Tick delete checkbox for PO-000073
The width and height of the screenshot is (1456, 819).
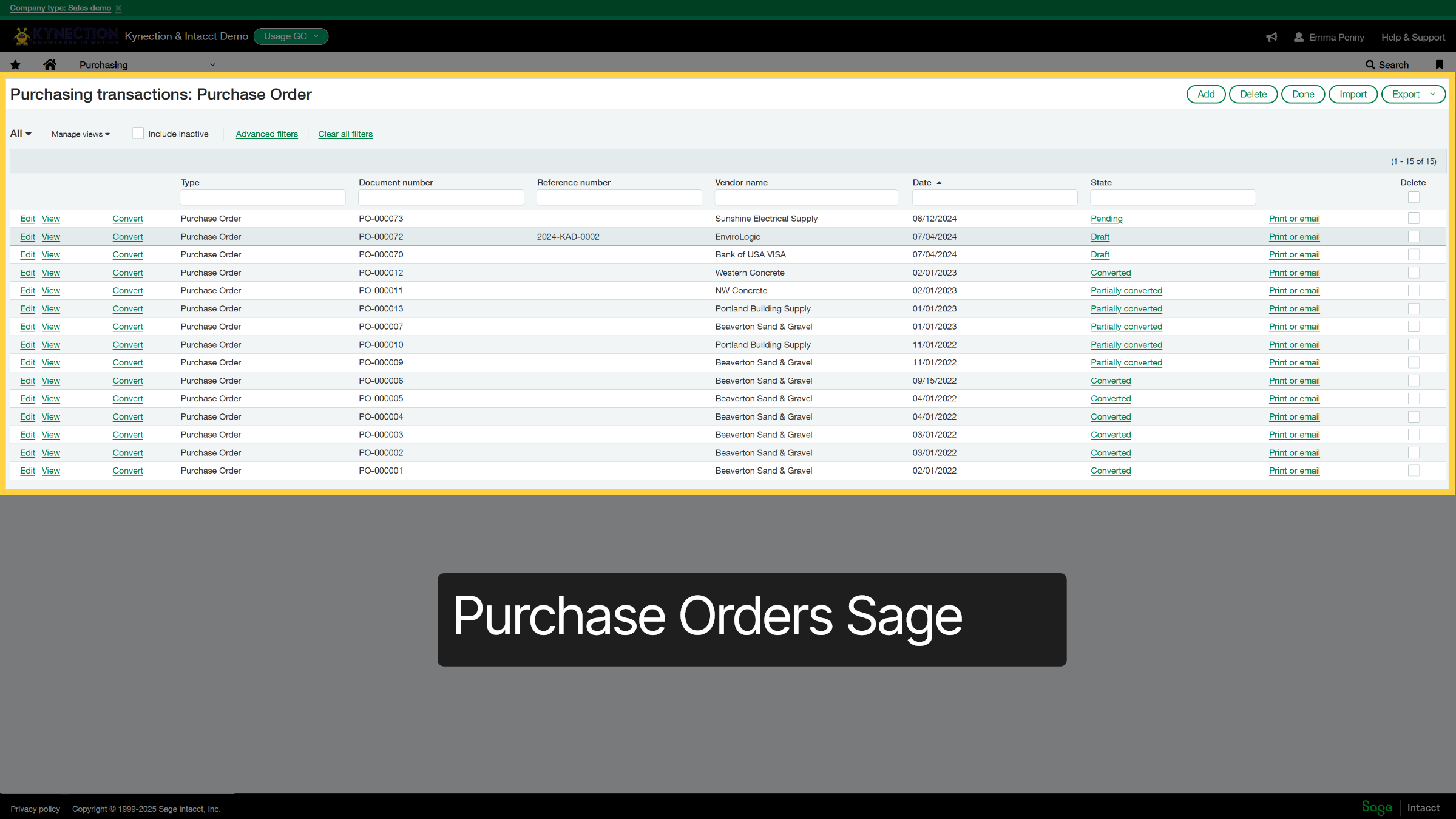1414,219
